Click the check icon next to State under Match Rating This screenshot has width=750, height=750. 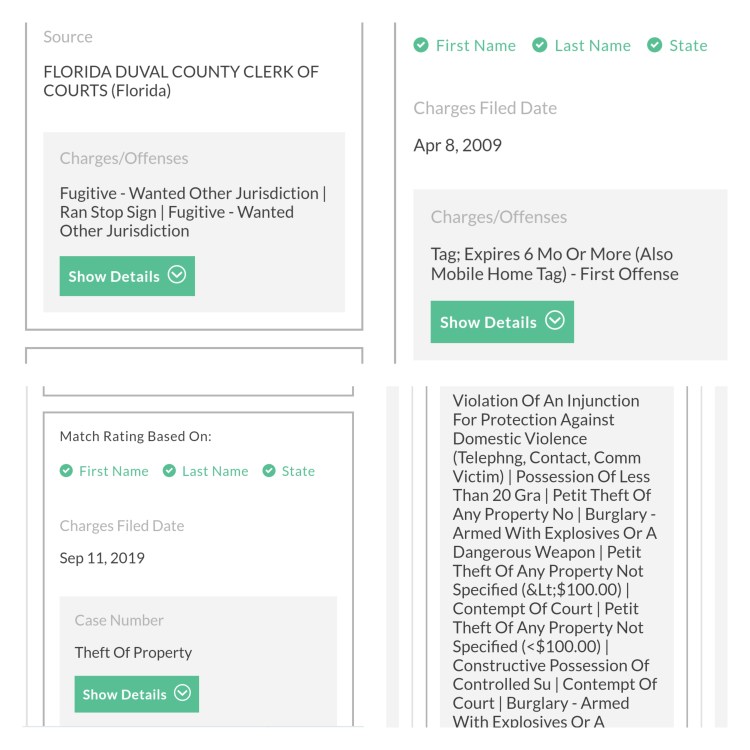[270, 471]
